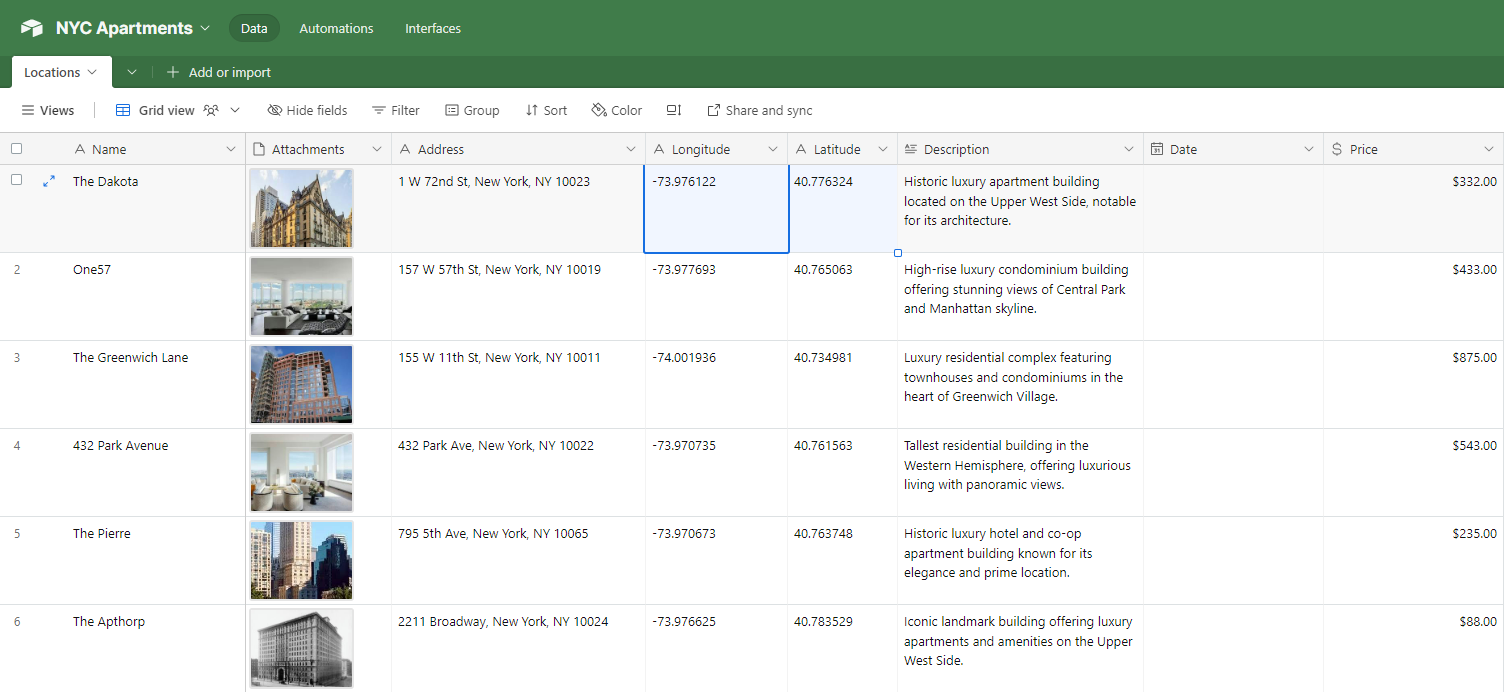
Task: Open The Greenwich Lane attachment thumbnail
Action: pyautogui.click(x=301, y=384)
